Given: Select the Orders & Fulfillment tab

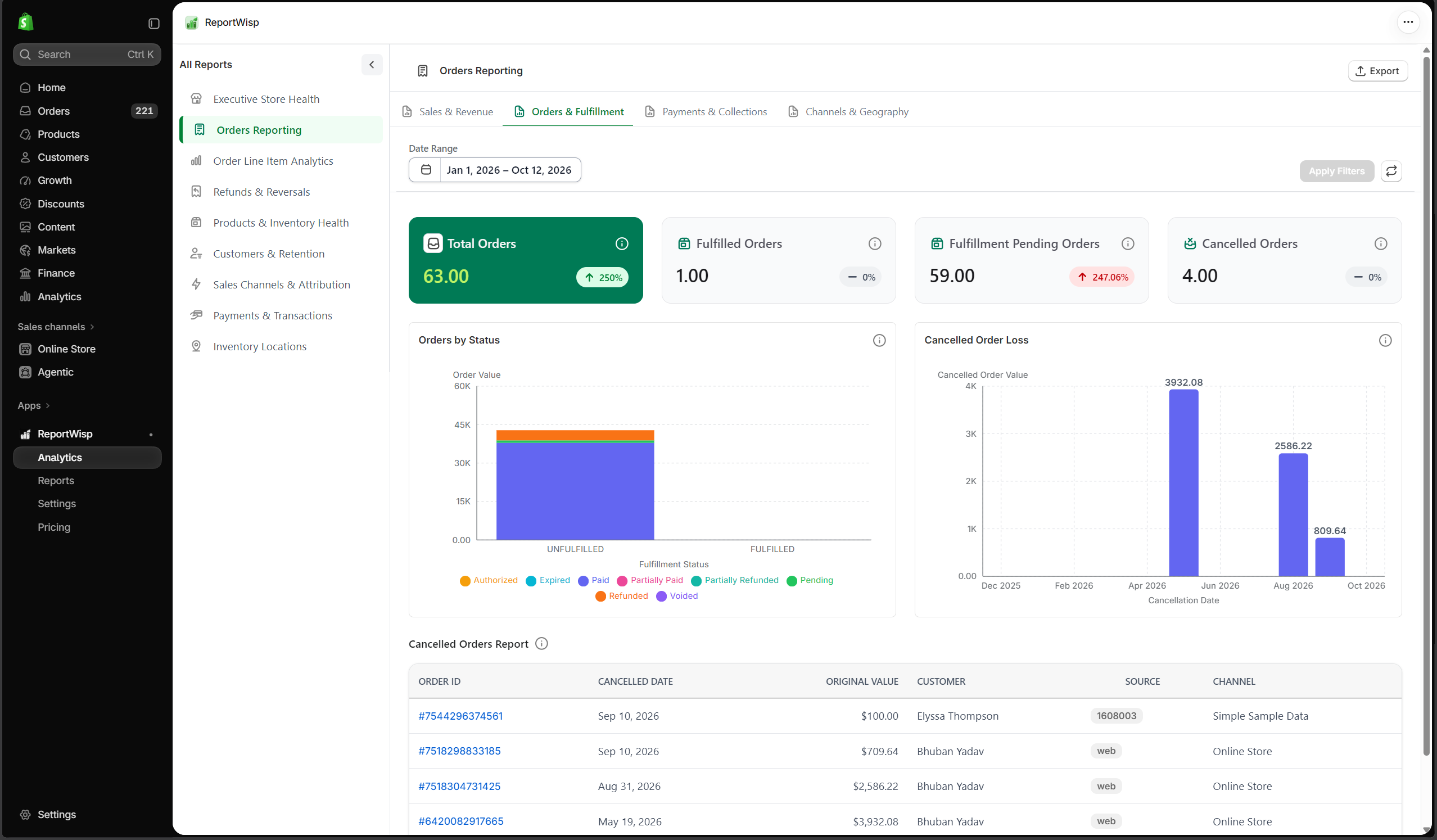Looking at the screenshot, I should click(x=568, y=112).
